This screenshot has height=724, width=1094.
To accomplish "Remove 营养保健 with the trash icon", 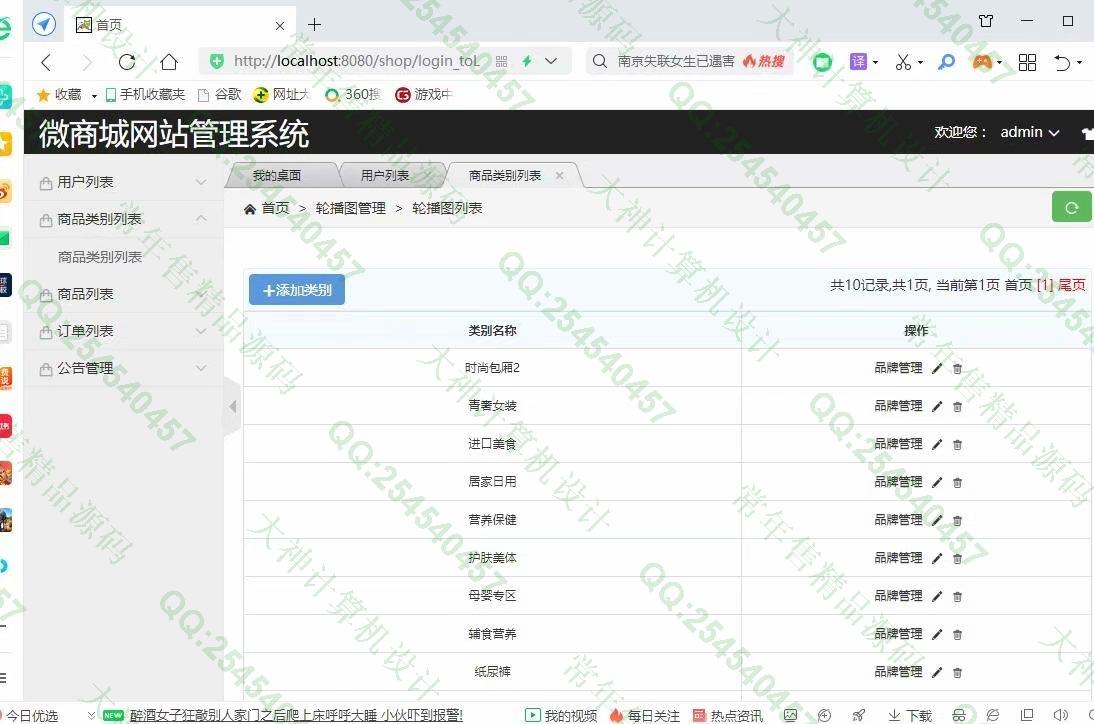I will click(x=957, y=520).
